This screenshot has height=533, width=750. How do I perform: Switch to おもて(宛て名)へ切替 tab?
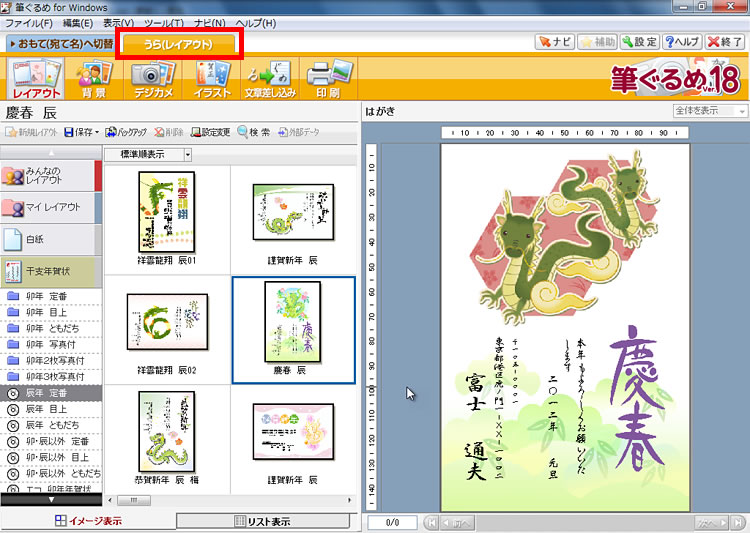[x=61, y=44]
